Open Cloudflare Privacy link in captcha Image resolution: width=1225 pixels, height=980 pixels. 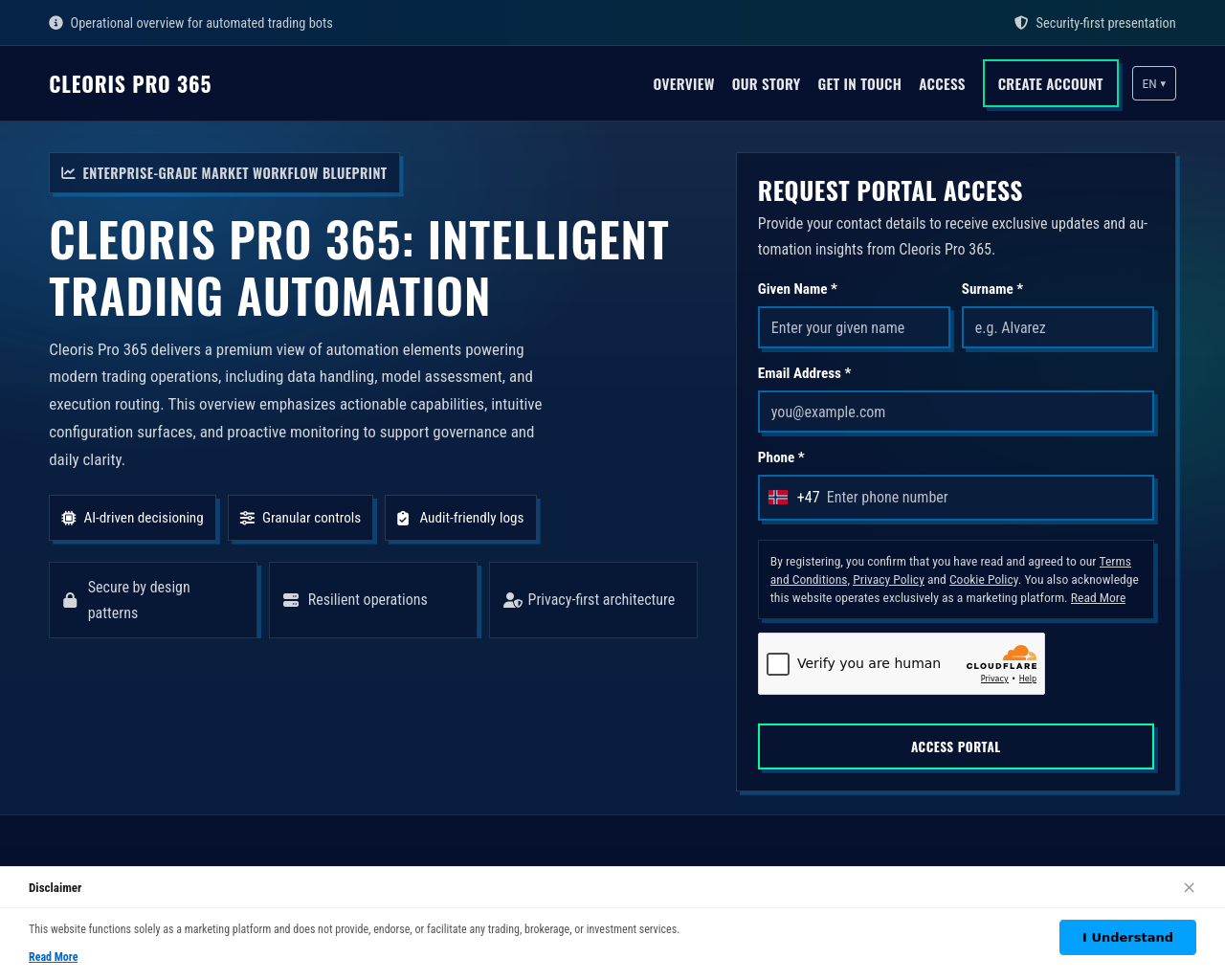coord(994,679)
